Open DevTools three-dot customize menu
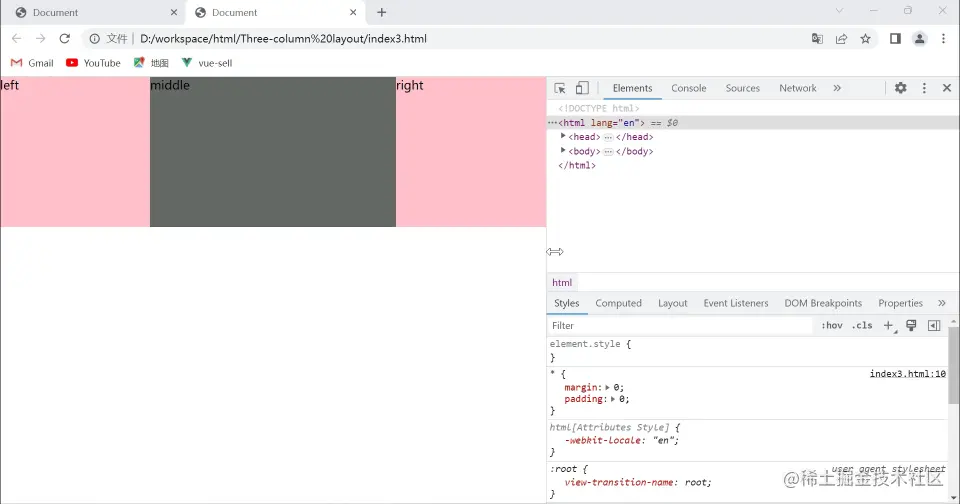The height and width of the screenshot is (504, 960). click(x=924, y=88)
